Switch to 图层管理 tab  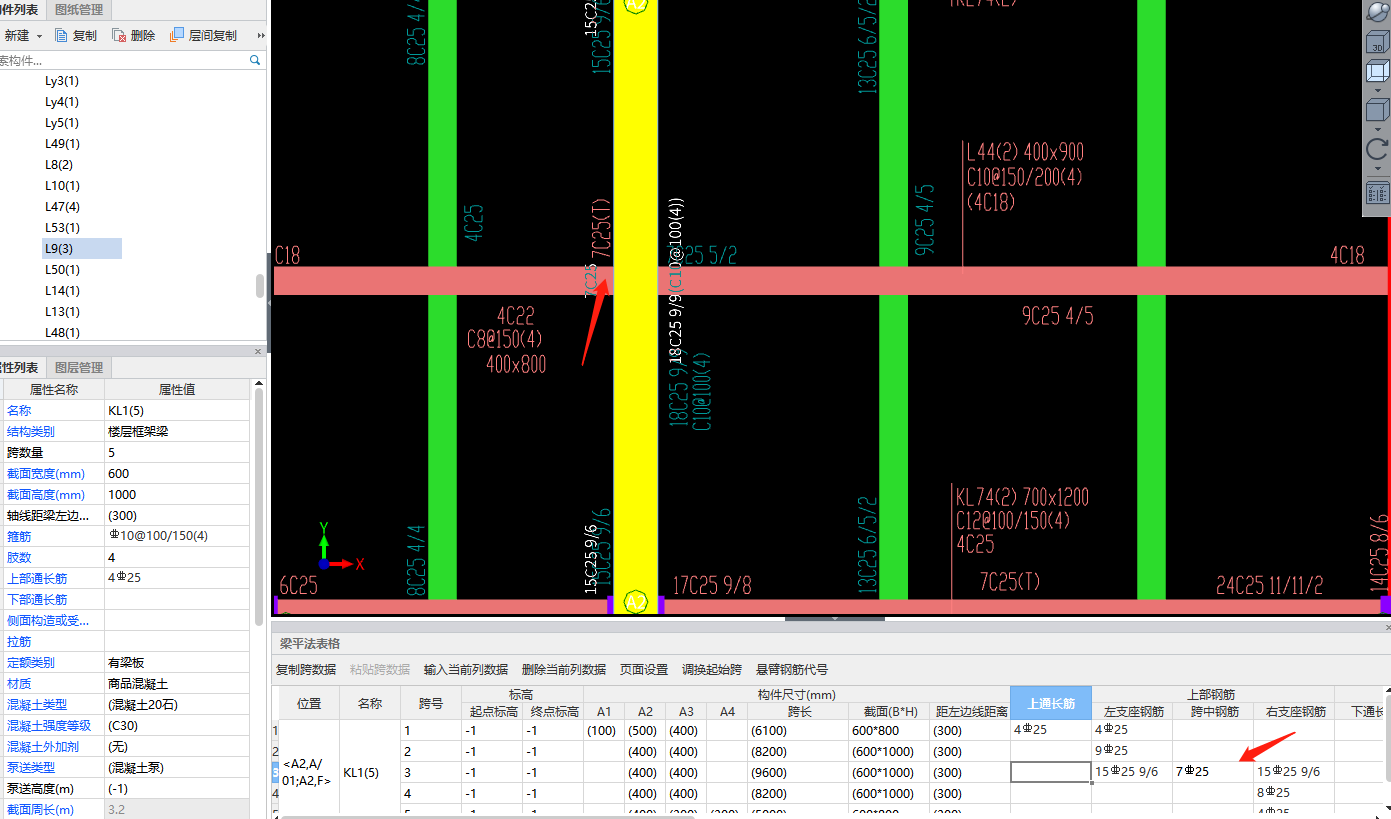(x=79, y=368)
